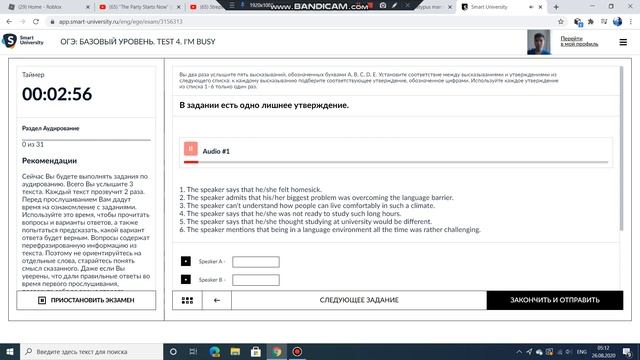Viewport: 640px width, 360px height.
Task: Reload the page
Action: click(x=36, y=22)
